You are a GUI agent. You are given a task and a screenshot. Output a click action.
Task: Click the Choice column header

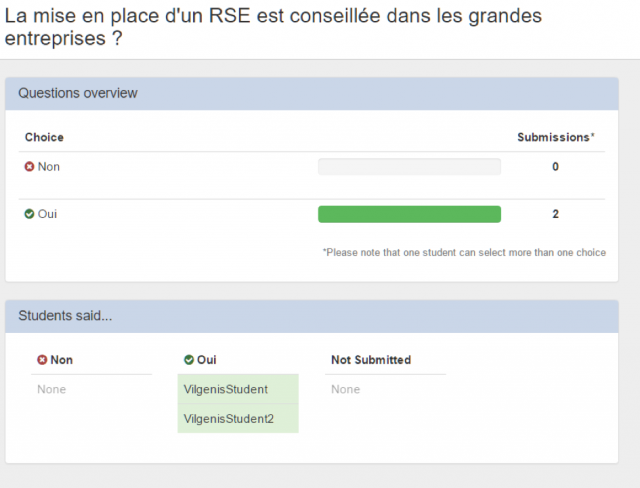tap(44, 137)
